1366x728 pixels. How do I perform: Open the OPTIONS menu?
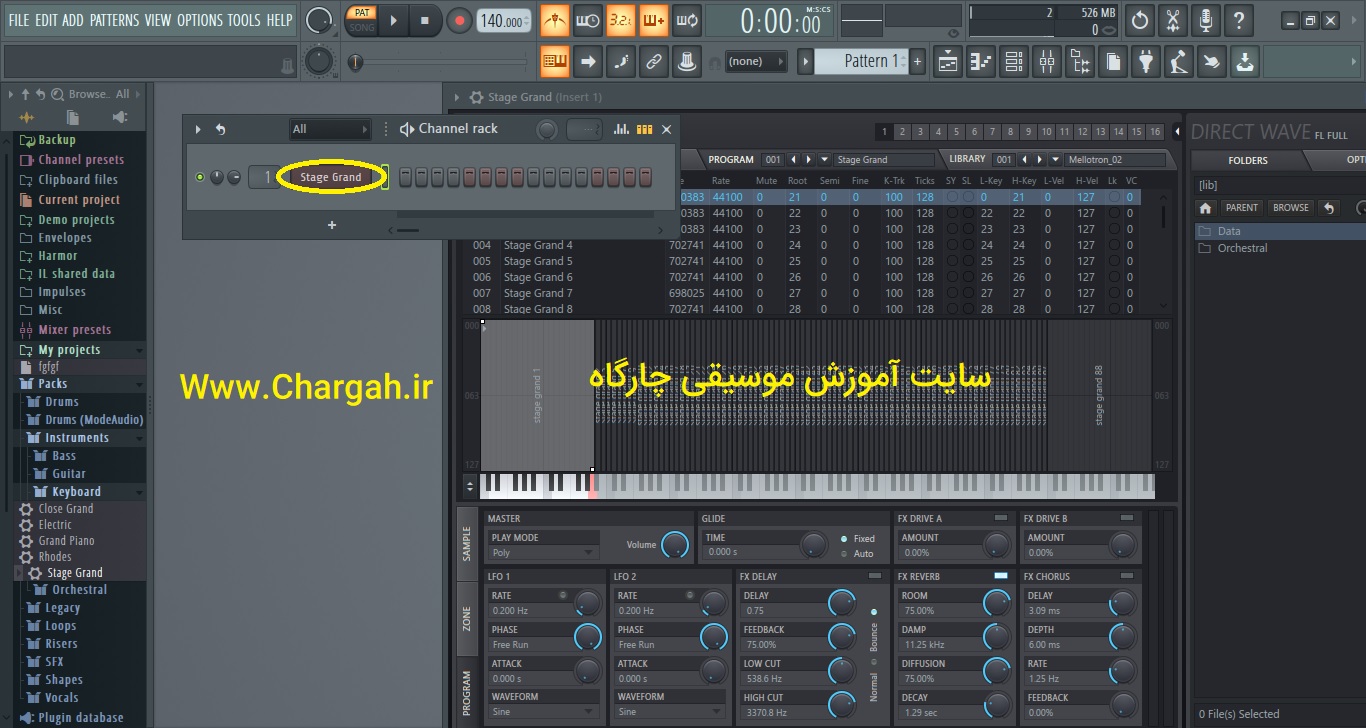(200, 20)
